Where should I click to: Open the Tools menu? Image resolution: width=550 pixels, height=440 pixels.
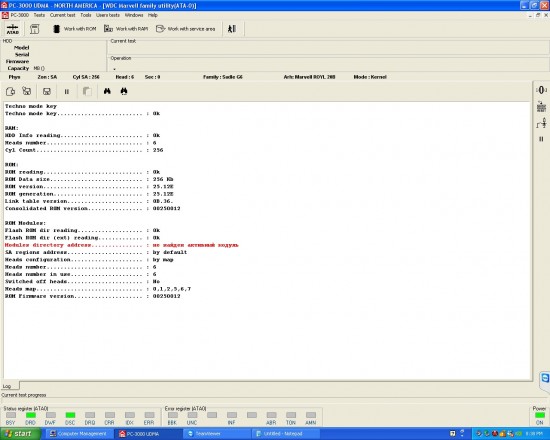click(x=86, y=15)
